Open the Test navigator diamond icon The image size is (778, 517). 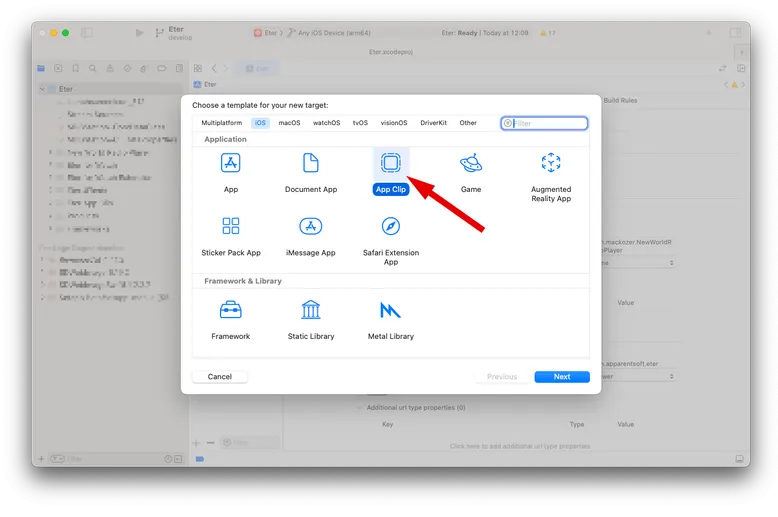(x=128, y=68)
